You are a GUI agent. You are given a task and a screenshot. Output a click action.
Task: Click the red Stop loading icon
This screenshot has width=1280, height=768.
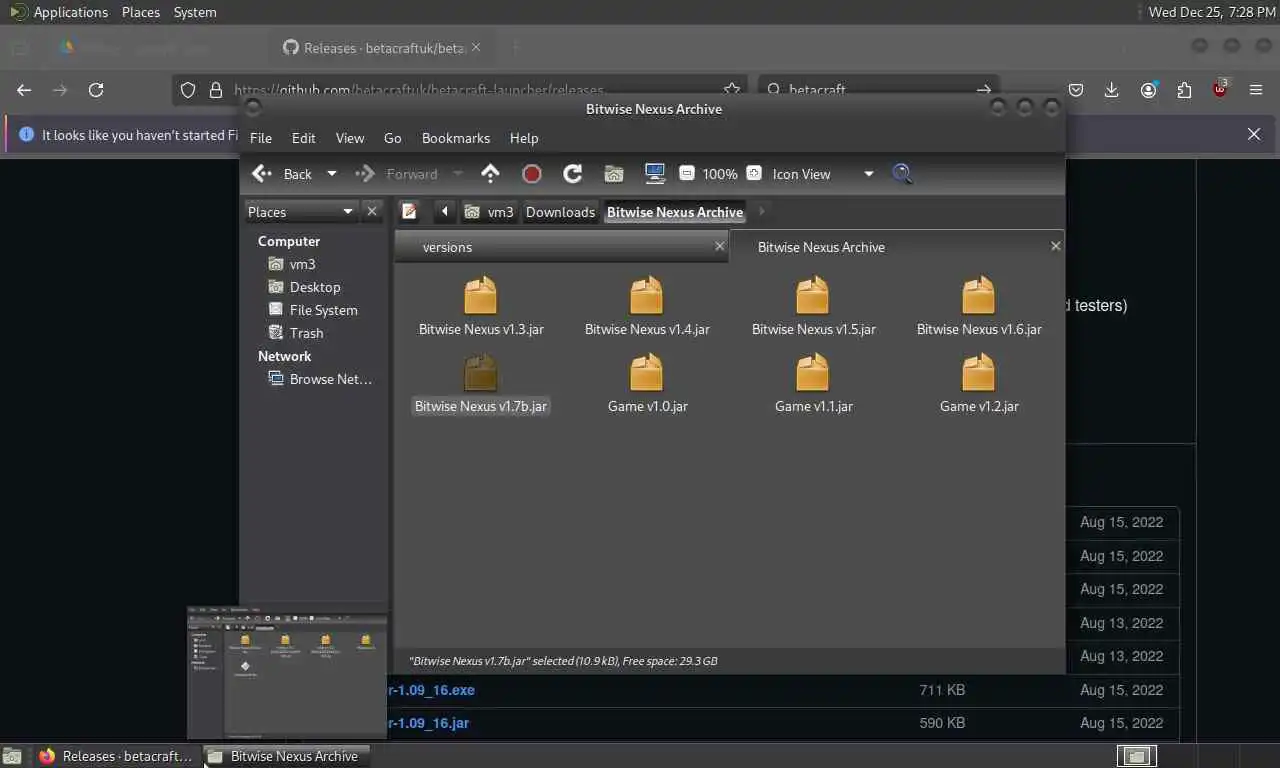[532, 174]
